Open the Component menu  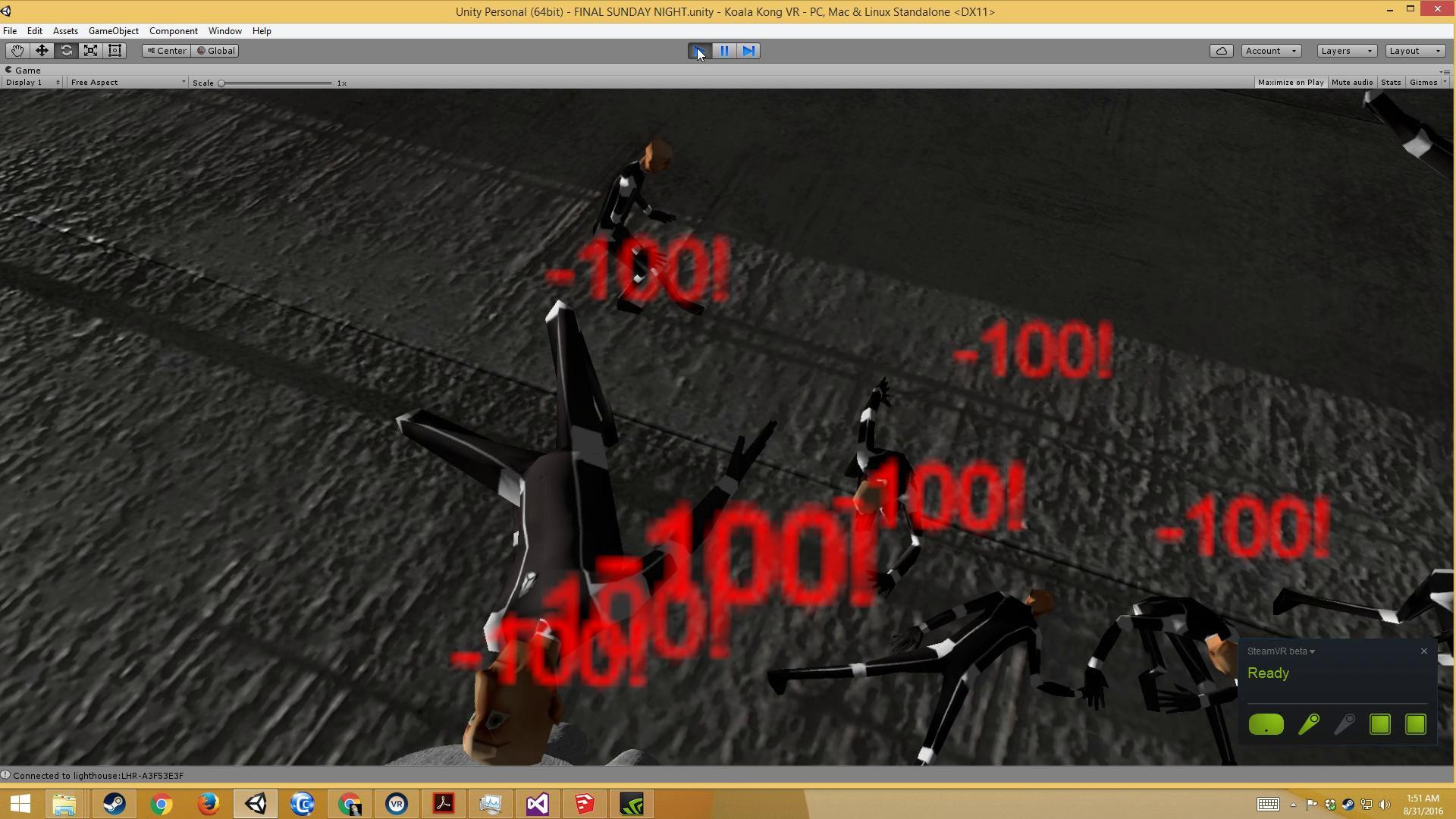click(x=174, y=31)
